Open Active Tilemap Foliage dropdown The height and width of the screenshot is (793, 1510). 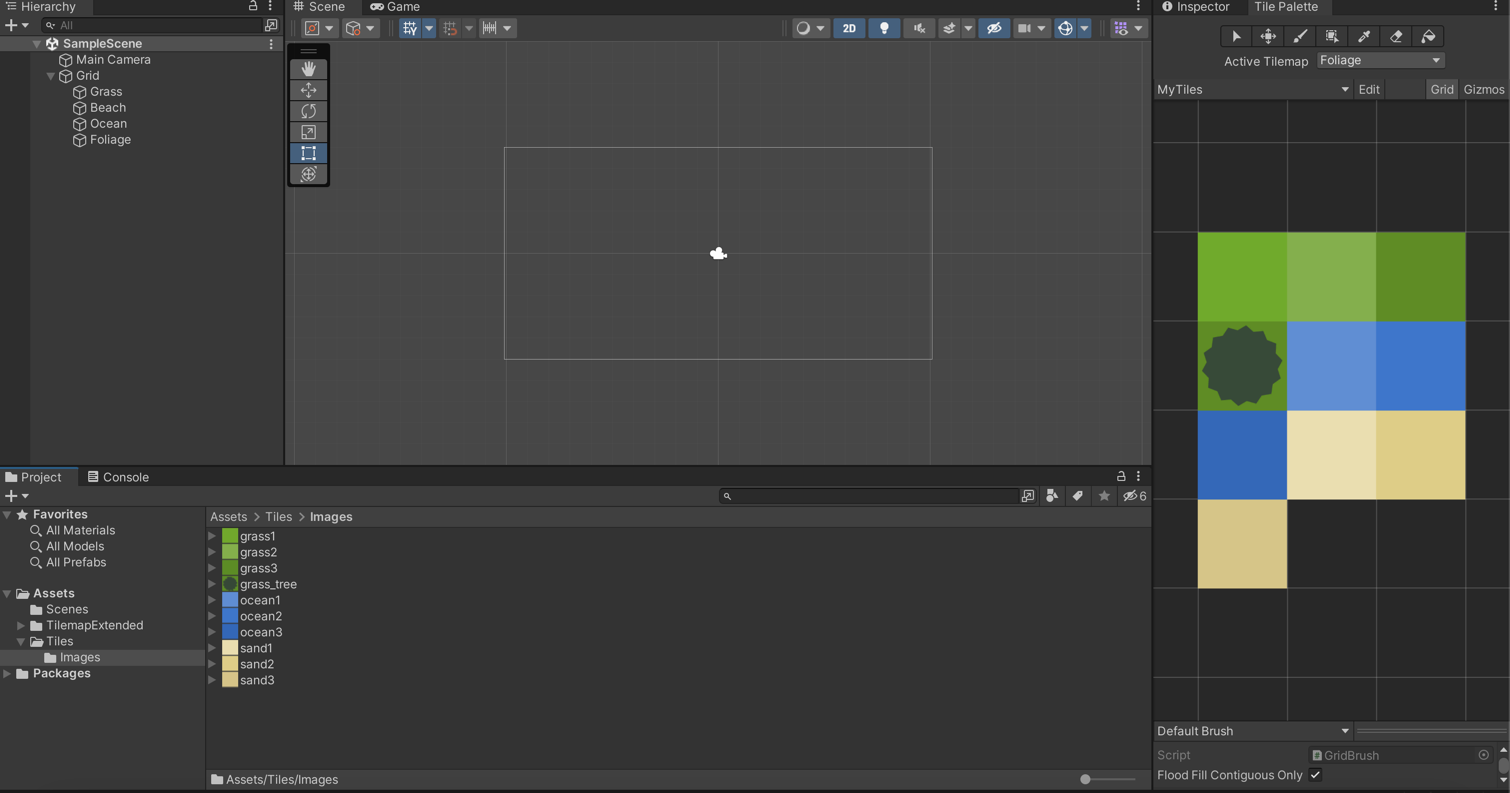click(1380, 60)
